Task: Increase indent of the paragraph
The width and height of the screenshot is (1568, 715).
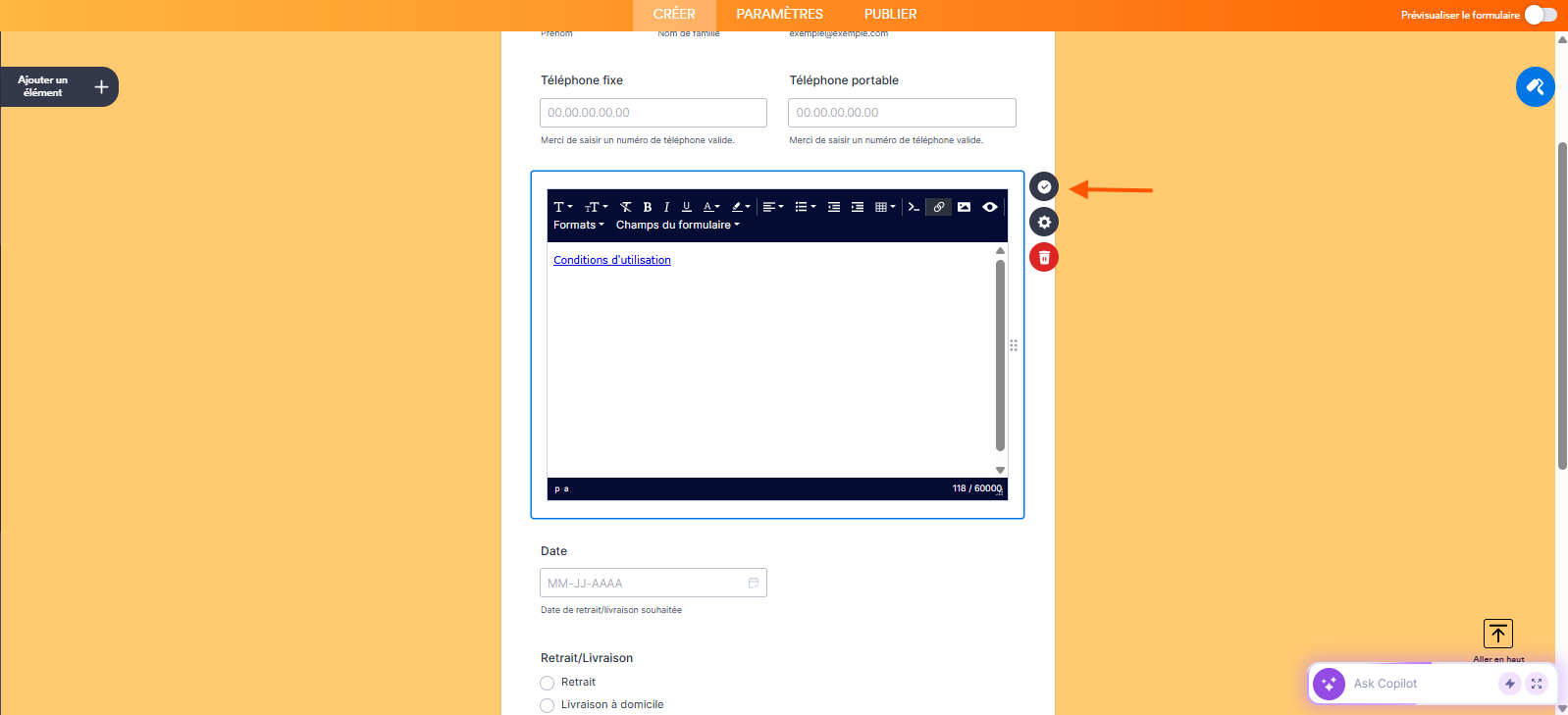Action: 858,207
